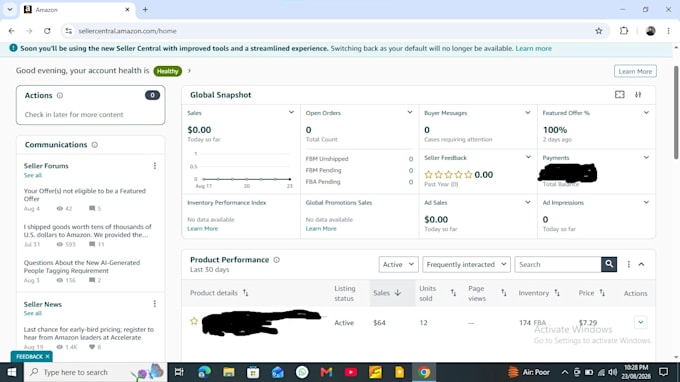Sort by Sales descending arrow
The width and height of the screenshot is (680, 382).
[x=398, y=293]
